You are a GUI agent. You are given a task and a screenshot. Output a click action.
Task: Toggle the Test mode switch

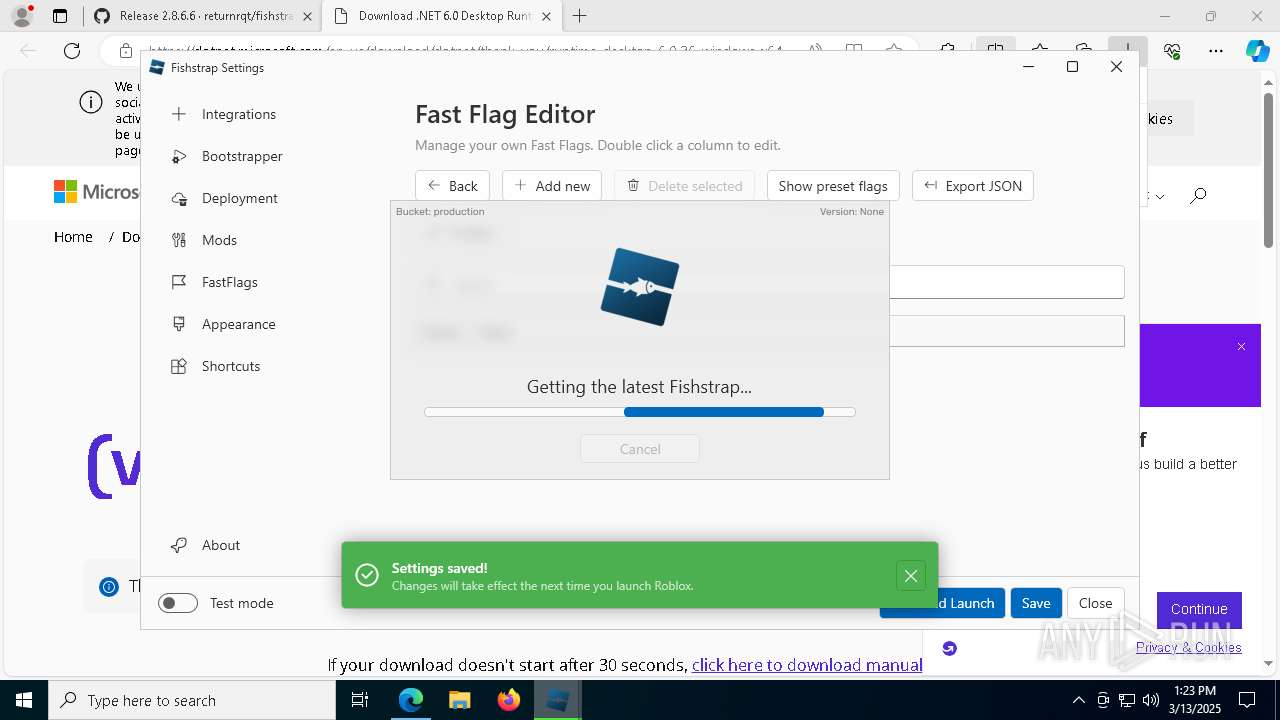click(x=178, y=603)
